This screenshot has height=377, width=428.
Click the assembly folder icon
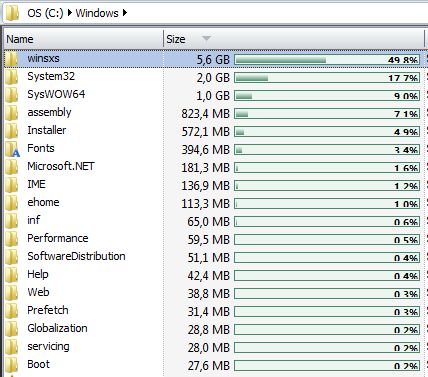(x=12, y=113)
